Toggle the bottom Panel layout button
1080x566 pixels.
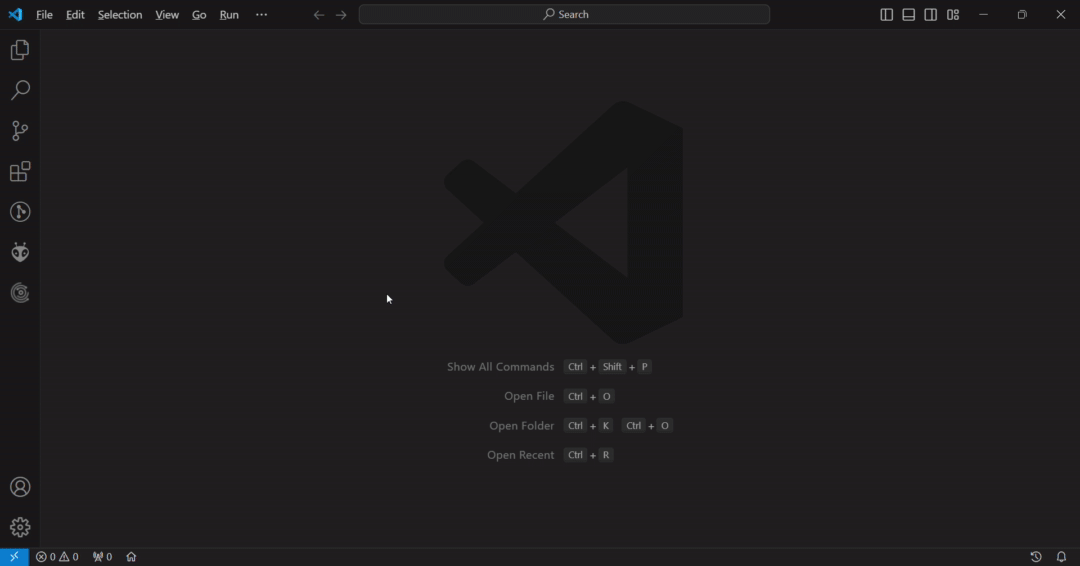tap(908, 15)
